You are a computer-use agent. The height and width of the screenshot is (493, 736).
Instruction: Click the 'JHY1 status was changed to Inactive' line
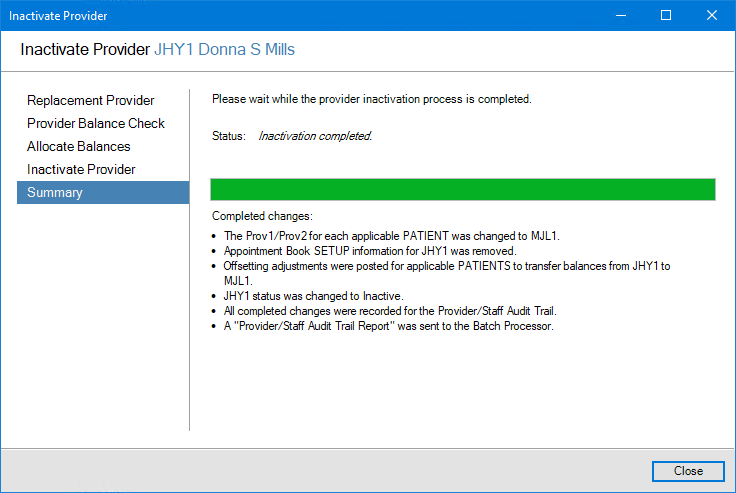[313, 296]
